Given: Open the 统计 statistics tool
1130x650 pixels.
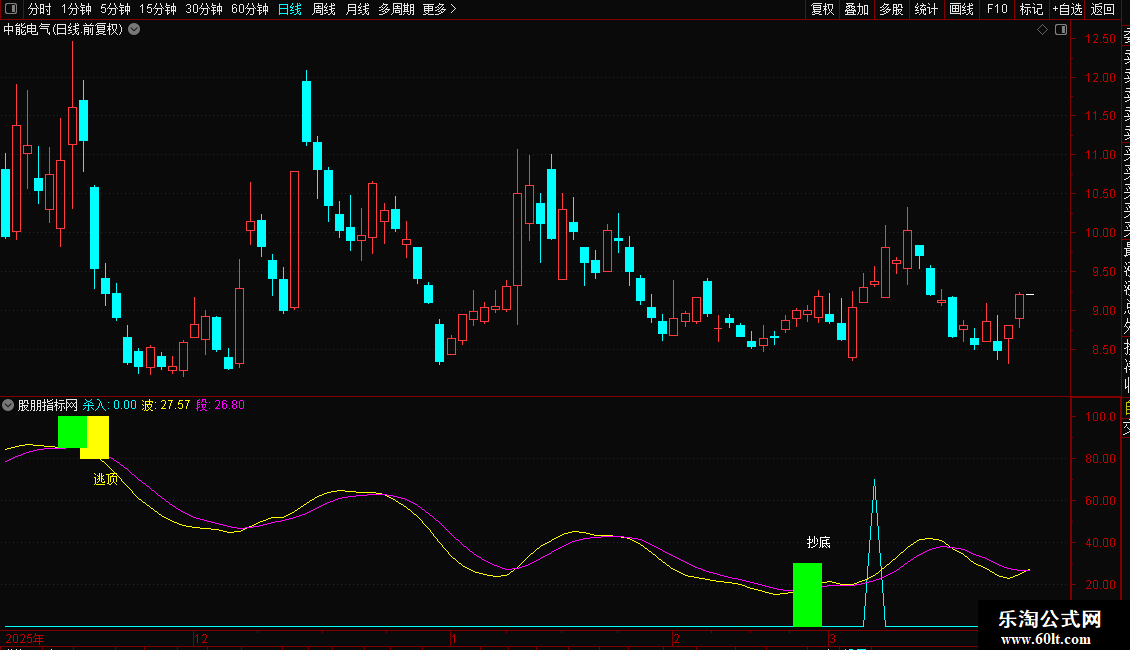Looking at the screenshot, I should point(926,9).
